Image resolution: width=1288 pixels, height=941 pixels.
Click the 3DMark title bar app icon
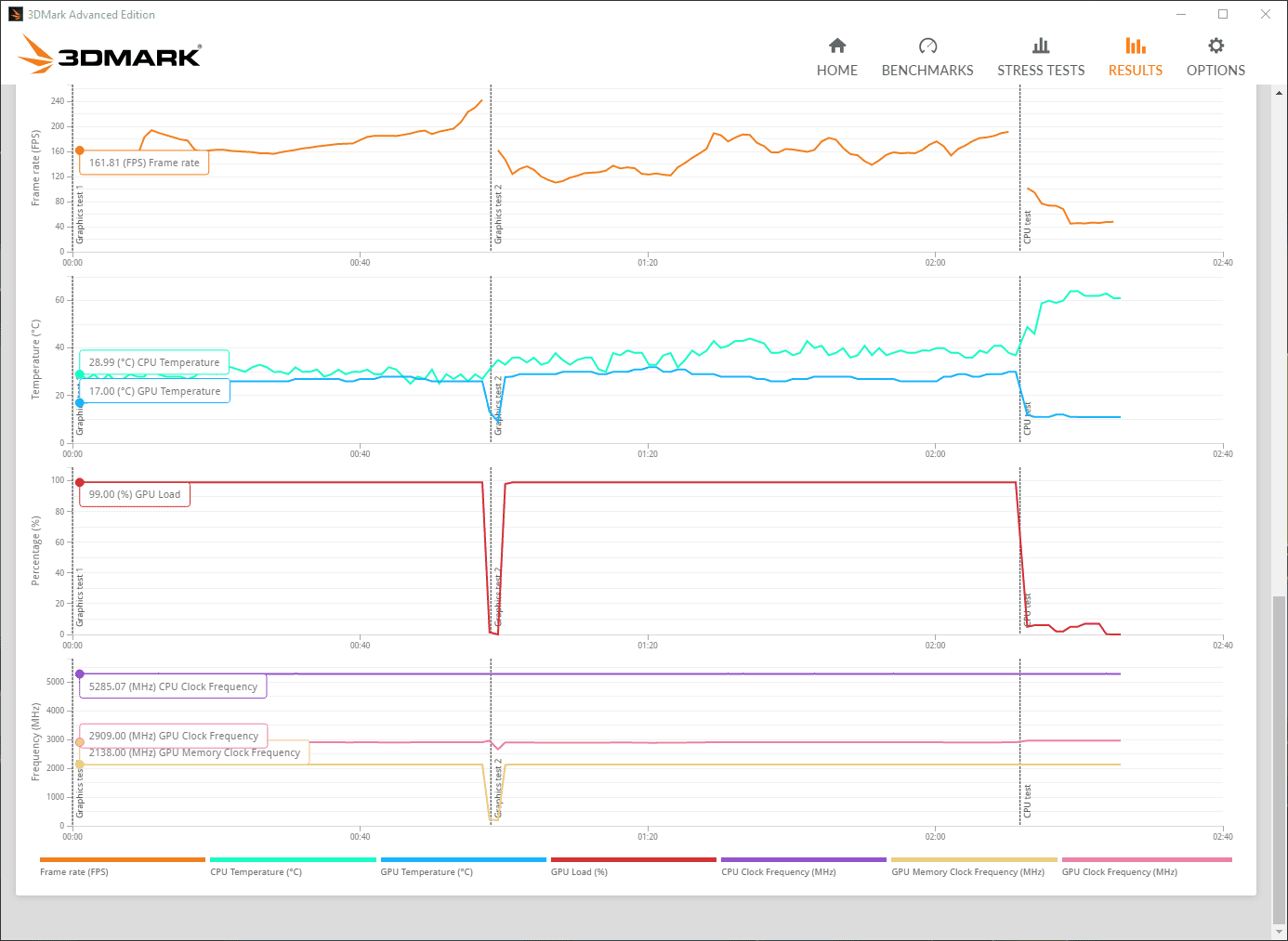click(x=15, y=14)
